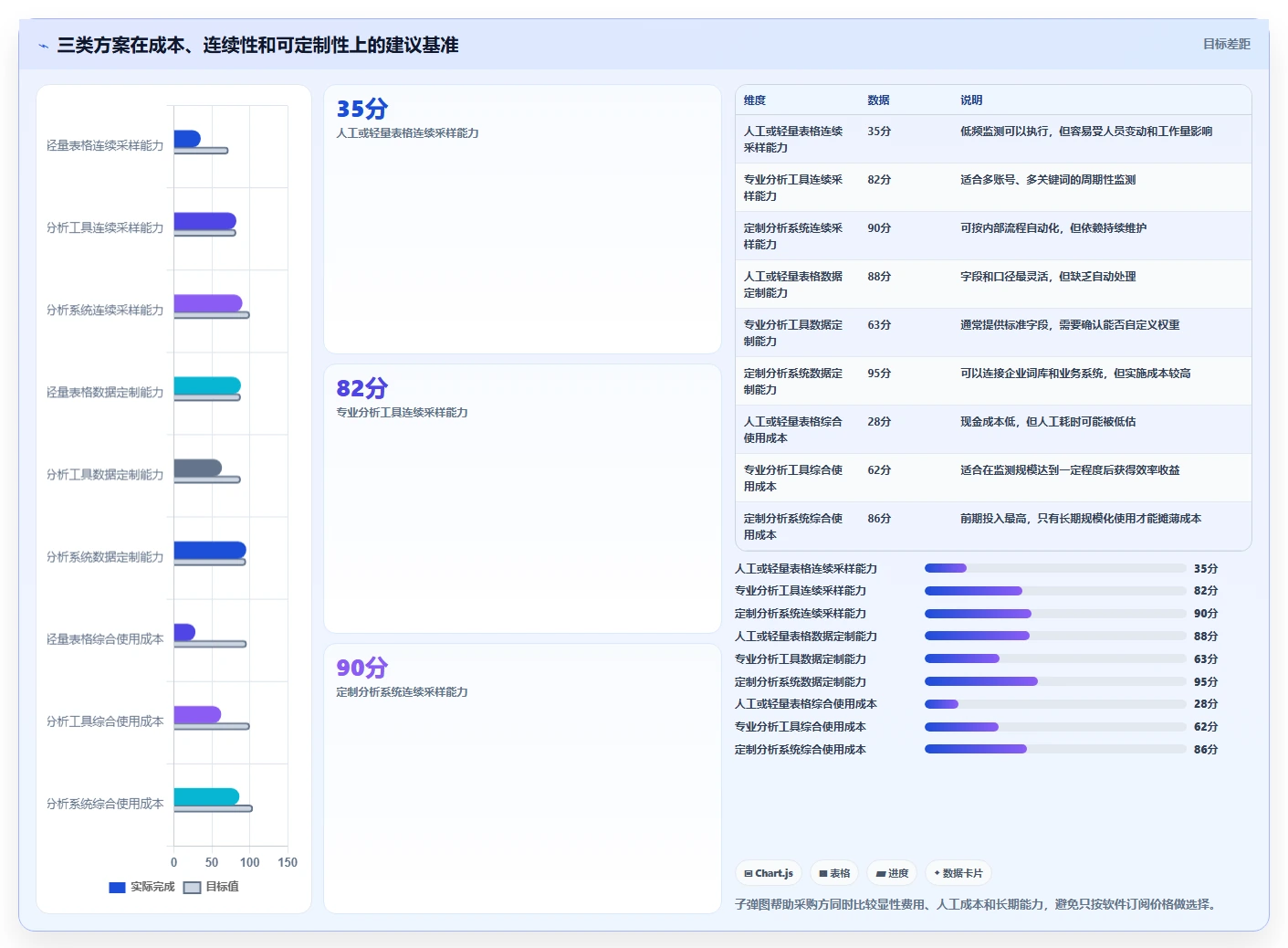Image resolution: width=1288 pixels, height=948 pixels.
Task: Click the x-axis tick label 150
Action: coord(288,862)
